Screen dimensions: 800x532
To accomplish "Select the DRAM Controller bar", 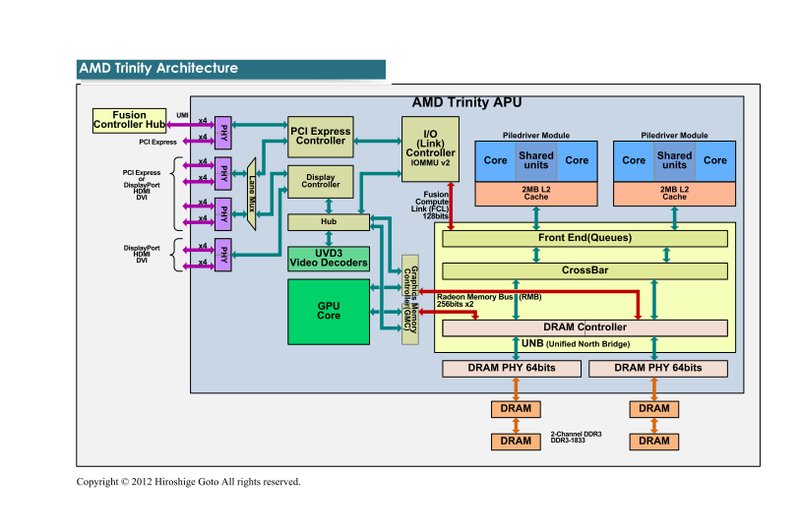I will point(585,327).
